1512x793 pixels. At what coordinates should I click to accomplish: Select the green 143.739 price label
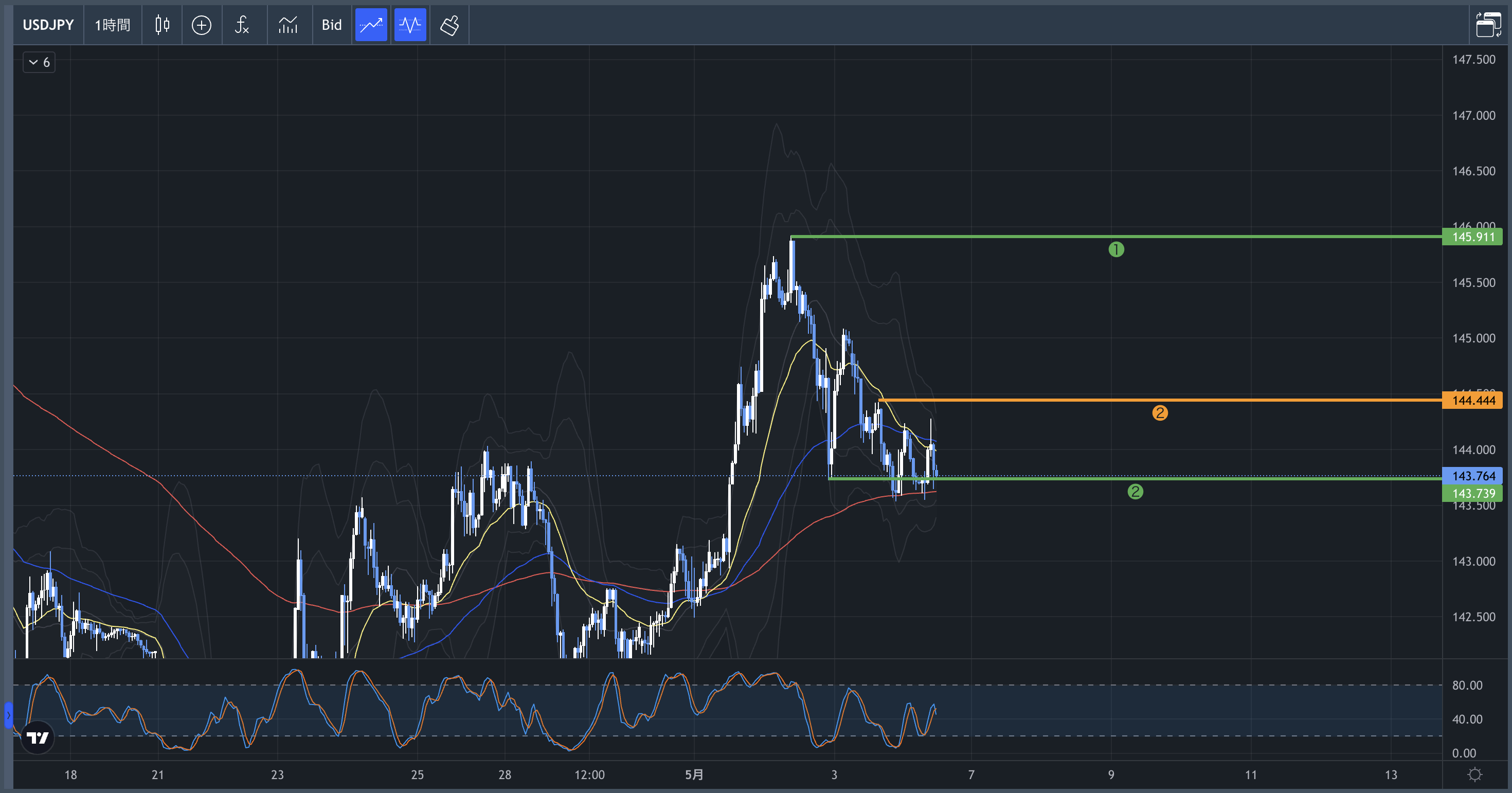(x=1472, y=494)
